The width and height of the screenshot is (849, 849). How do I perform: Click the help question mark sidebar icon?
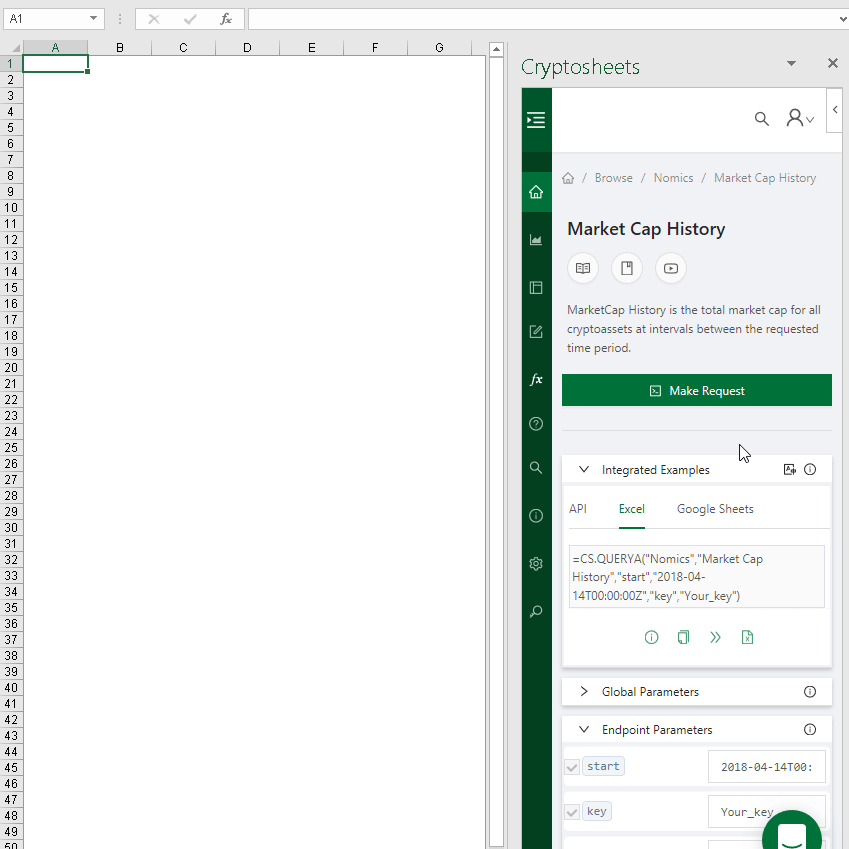pos(536,423)
